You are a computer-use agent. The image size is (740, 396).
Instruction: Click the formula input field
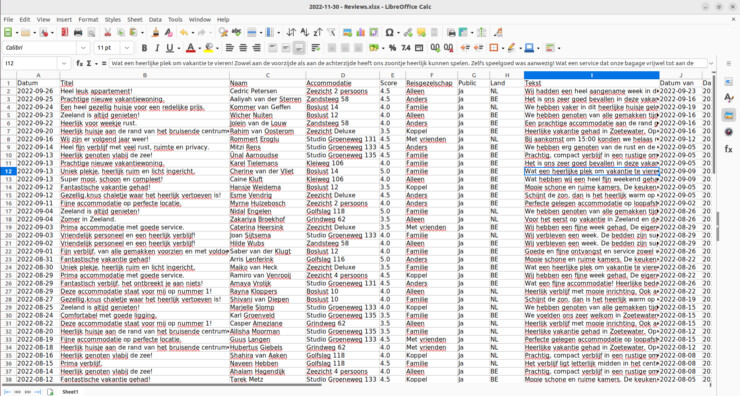(x=408, y=63)
